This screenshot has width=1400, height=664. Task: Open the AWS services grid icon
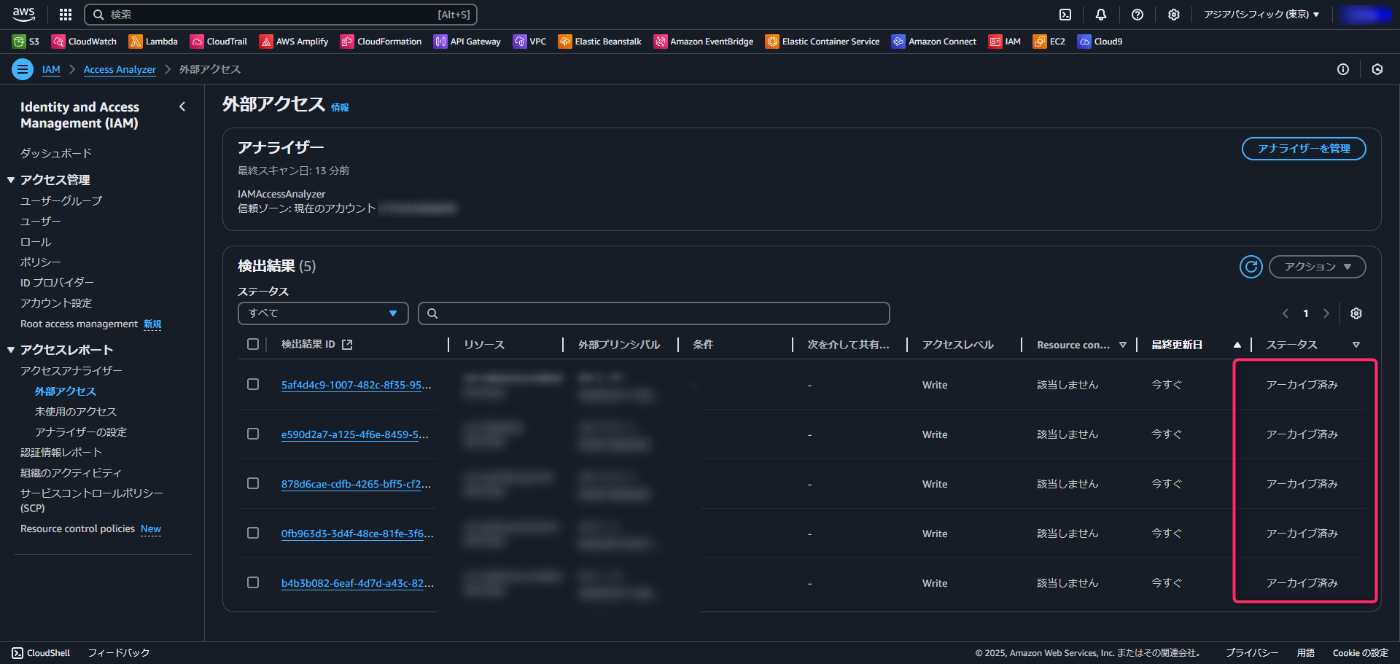pyautogui.click(x=64, y=14)
